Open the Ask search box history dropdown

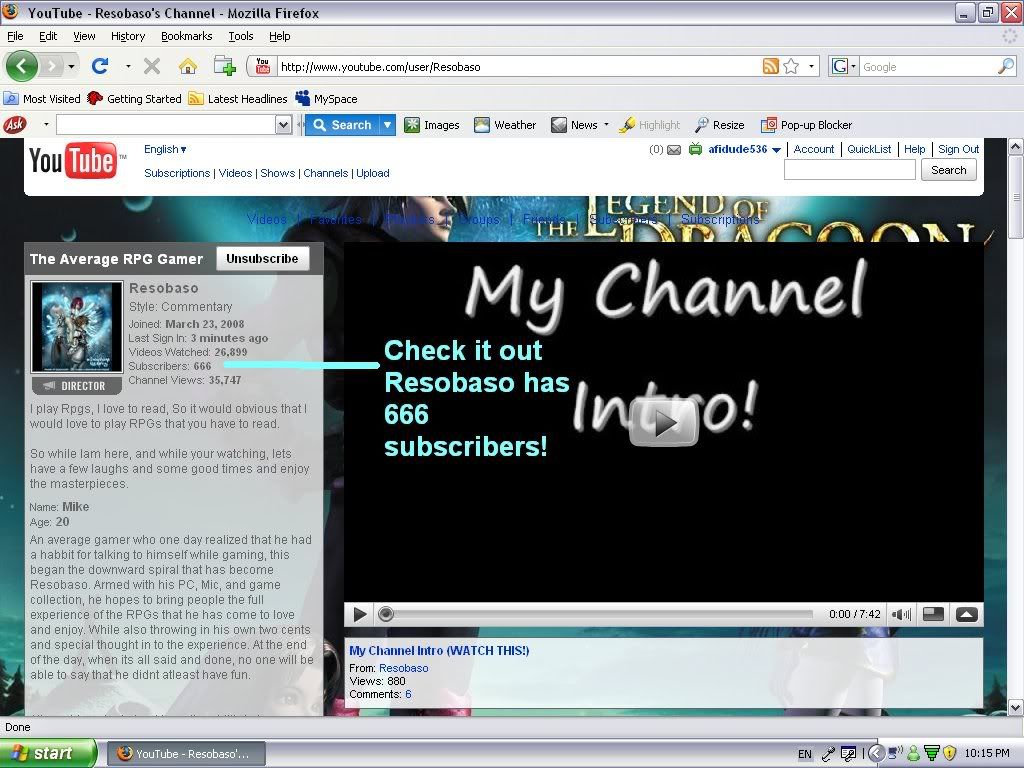(283, 125)
